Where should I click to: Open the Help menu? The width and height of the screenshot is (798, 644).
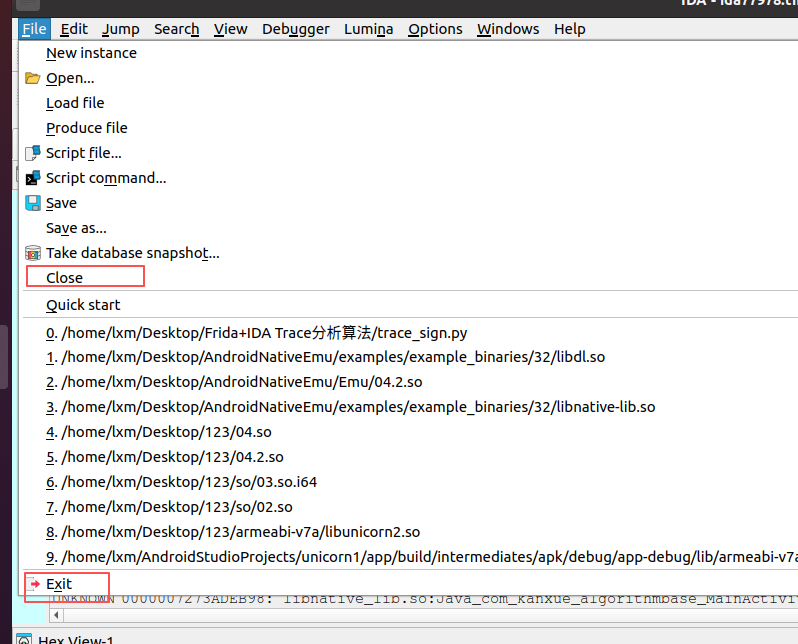point(569,29)
